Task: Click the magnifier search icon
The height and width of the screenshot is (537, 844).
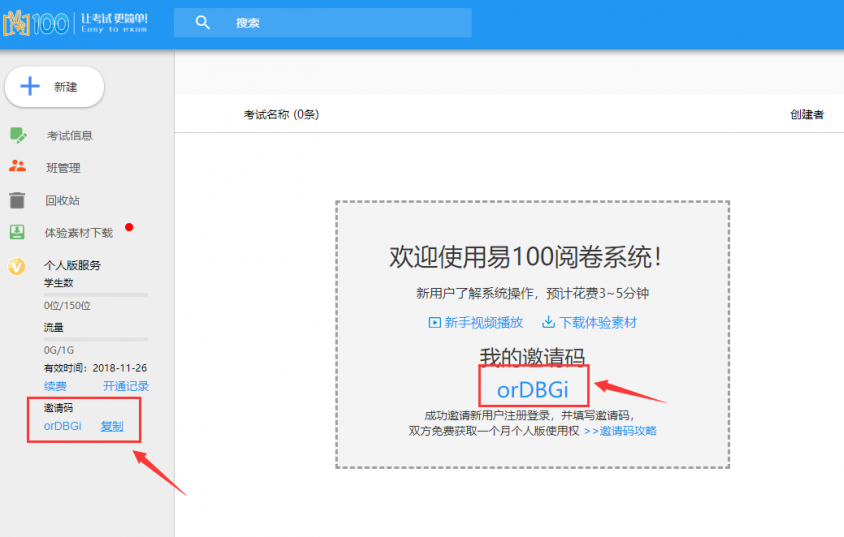Action: (x=203, y=22)
